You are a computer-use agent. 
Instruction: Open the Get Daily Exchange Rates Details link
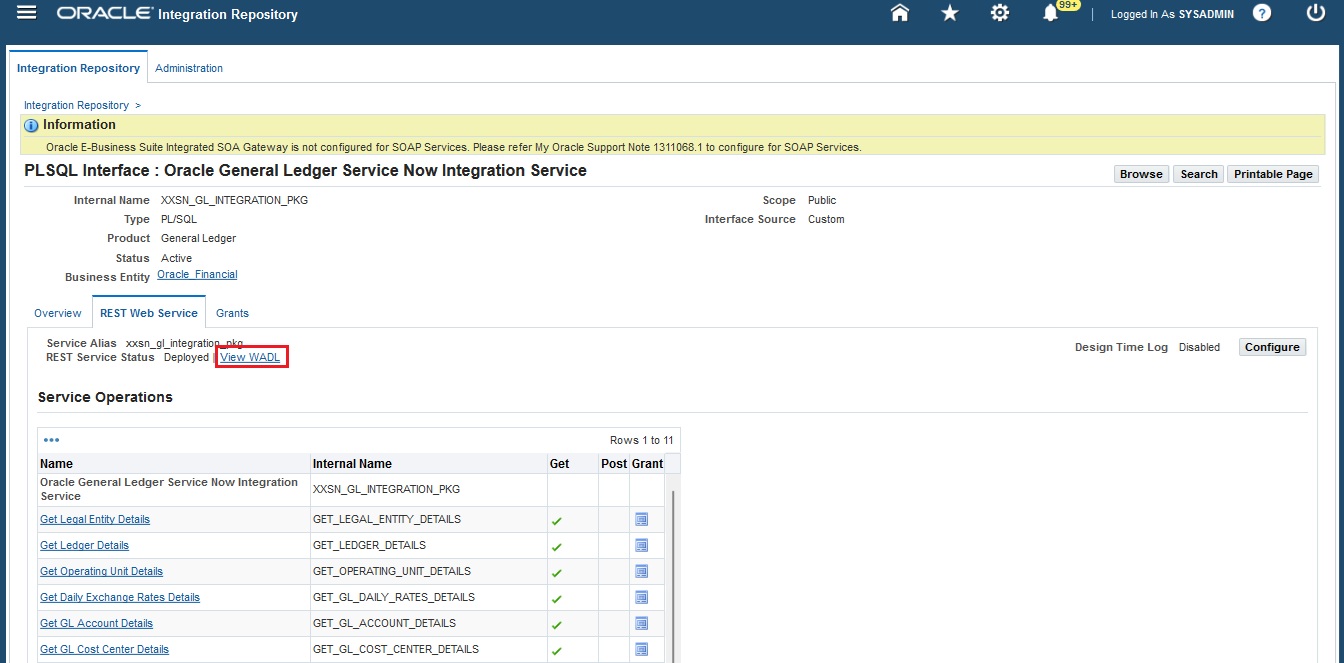tap(120, 597)
